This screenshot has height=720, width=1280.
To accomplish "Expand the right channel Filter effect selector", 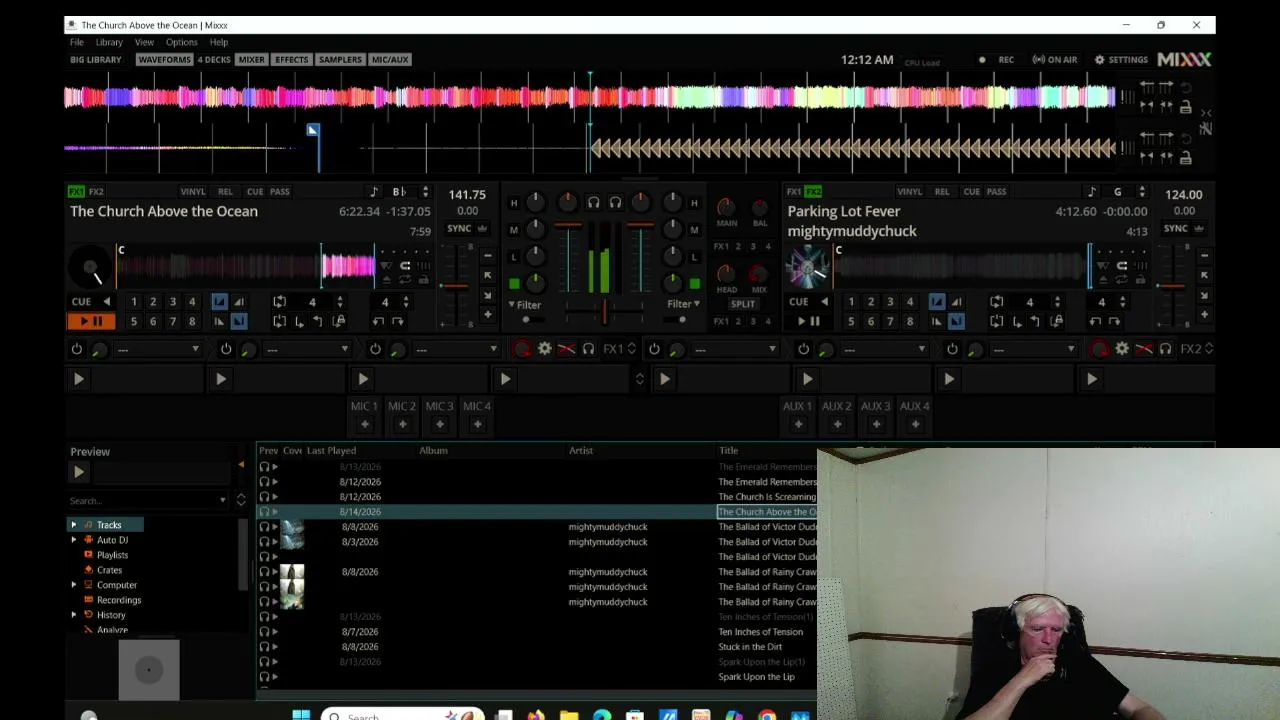I will pyautogui.click(x=683, y=304).
